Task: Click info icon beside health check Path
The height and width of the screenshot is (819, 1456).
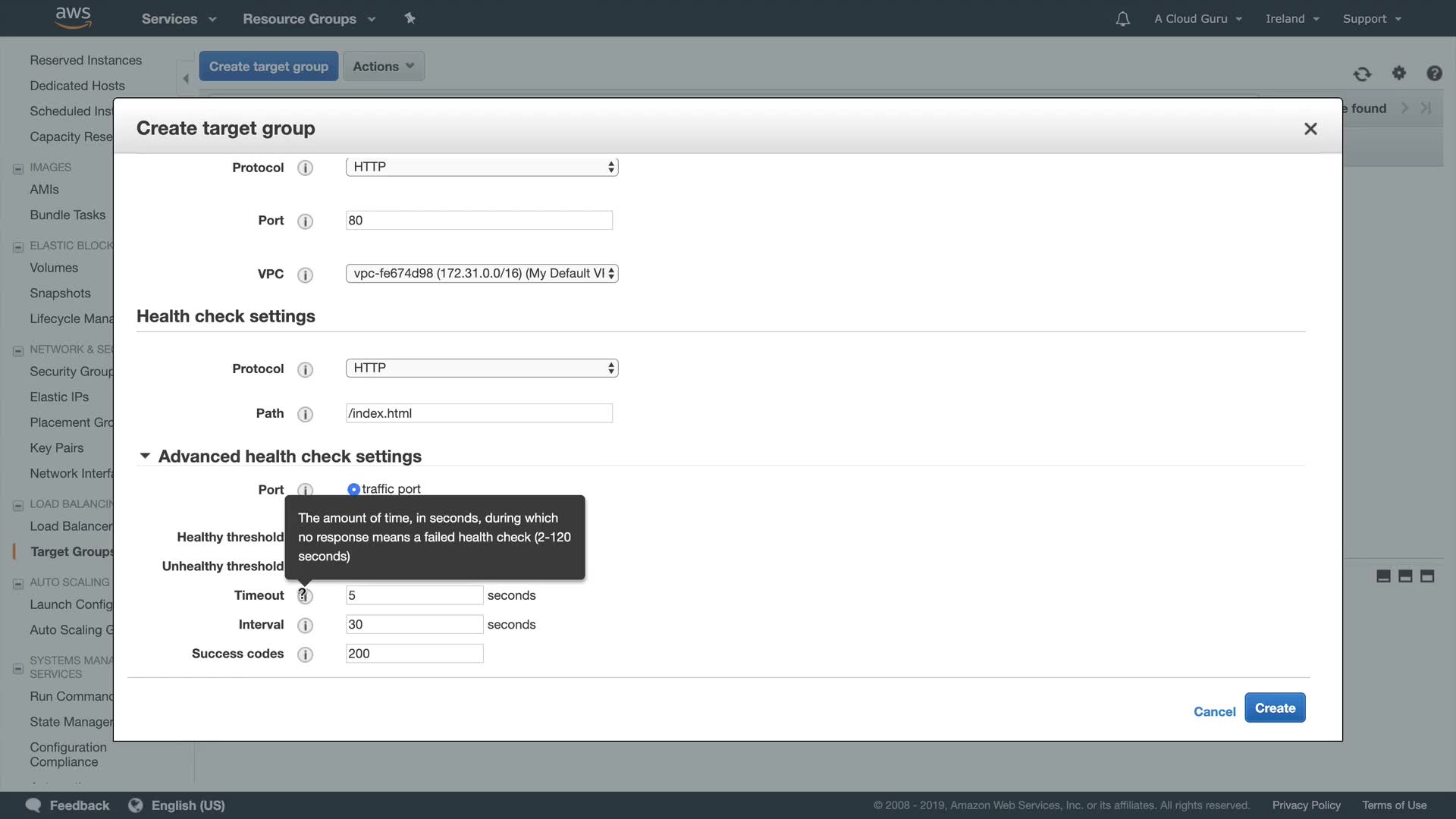Action: (305, 414)
